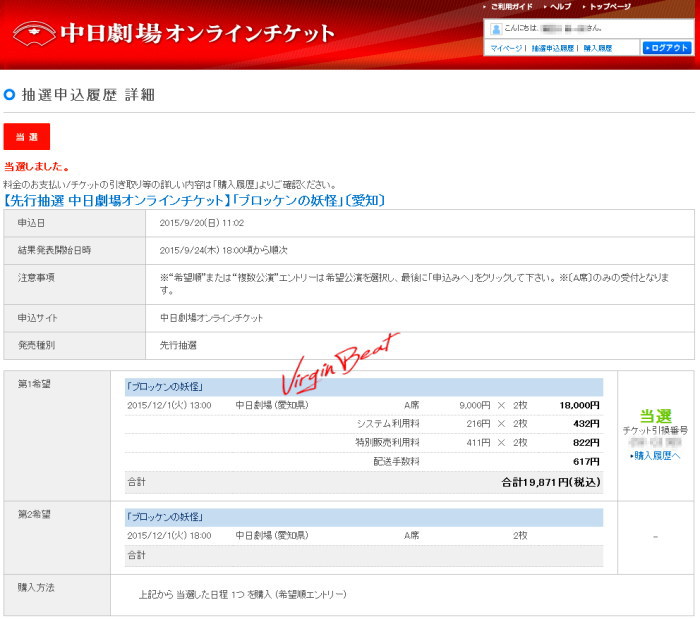Click the 購入方法 label
Viewport: 700px width, 619px height.
coord(36,587)
